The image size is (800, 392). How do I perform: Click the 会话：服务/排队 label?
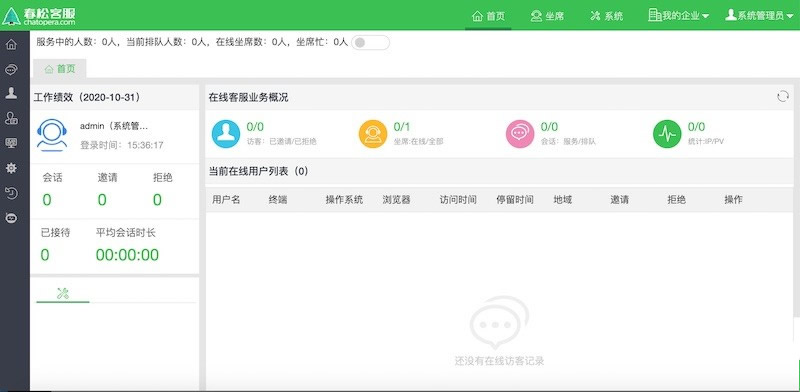[568, 141]
